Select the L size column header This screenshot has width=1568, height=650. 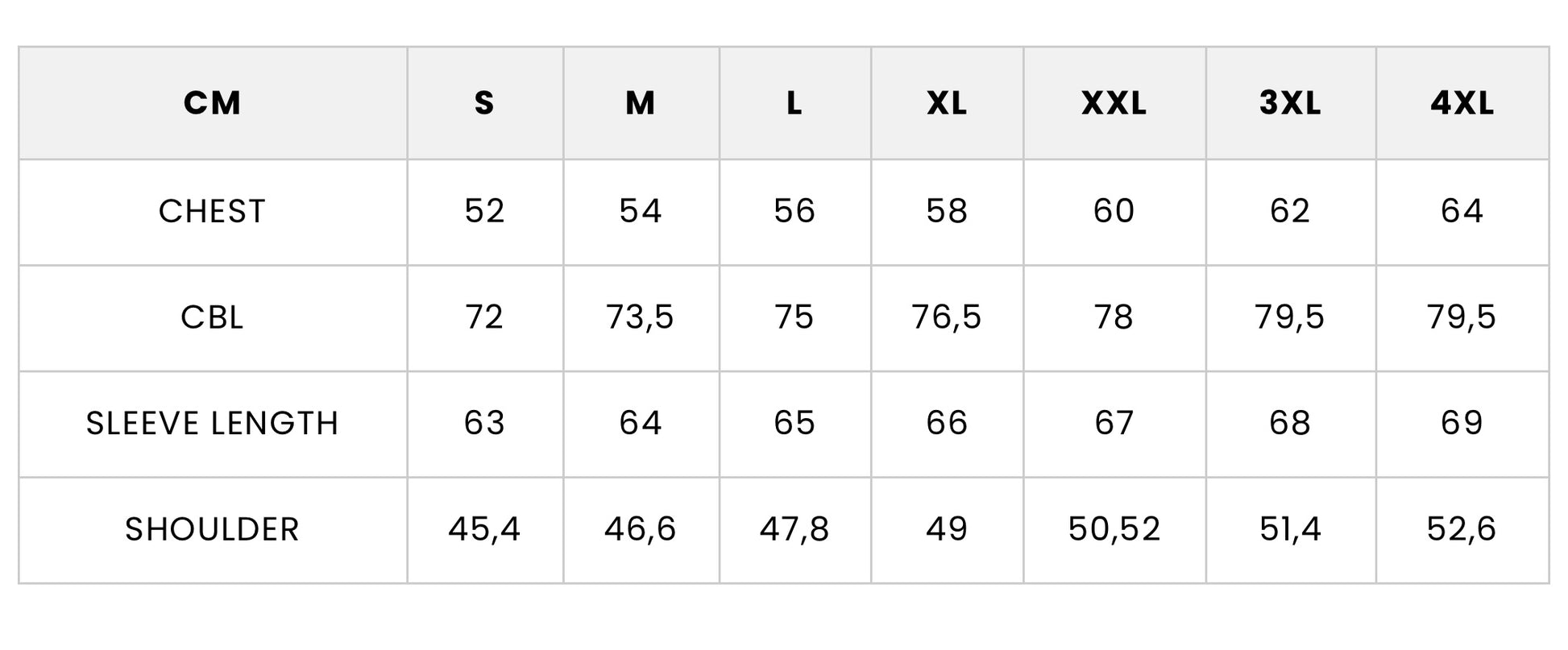(794, 103)
